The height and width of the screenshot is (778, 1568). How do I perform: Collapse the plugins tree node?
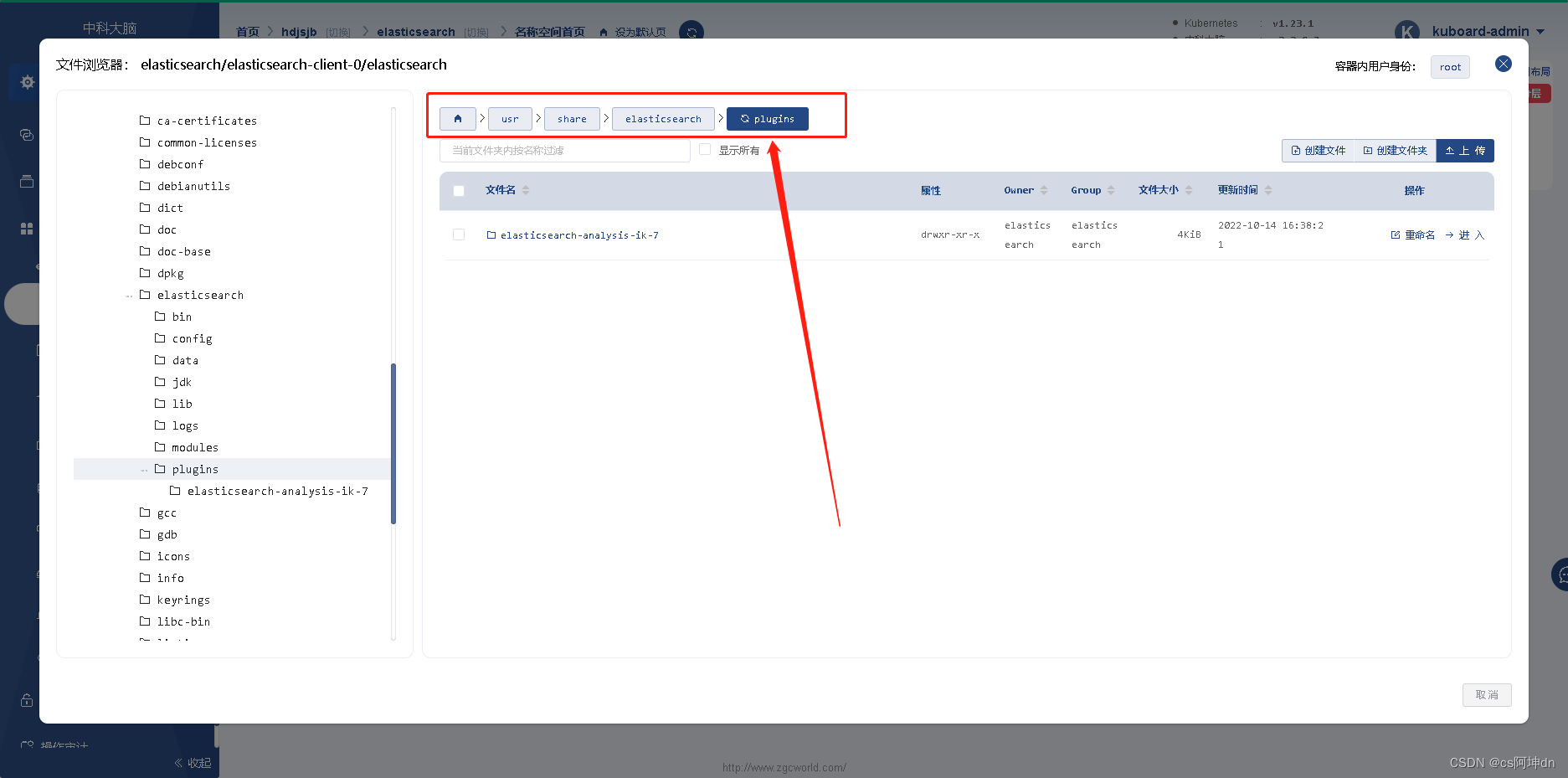[x=144, y=470]
